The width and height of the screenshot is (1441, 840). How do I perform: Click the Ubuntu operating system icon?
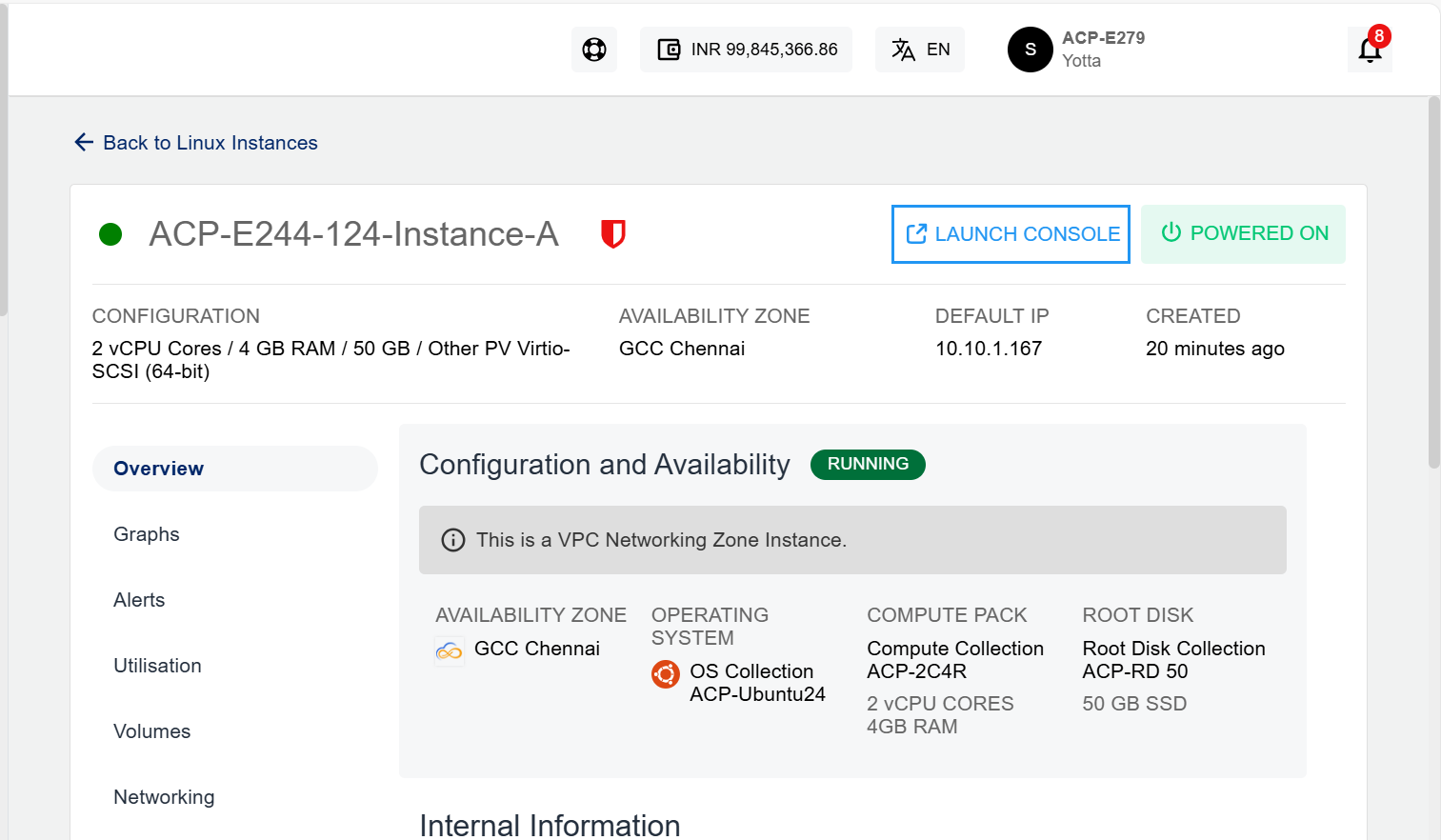click(x=666, y=674)
